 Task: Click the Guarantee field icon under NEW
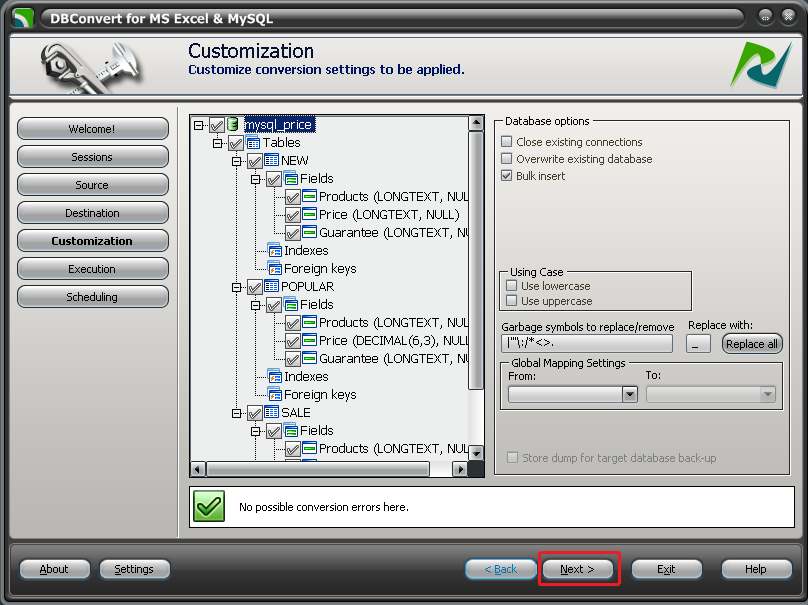coord(309,232)
